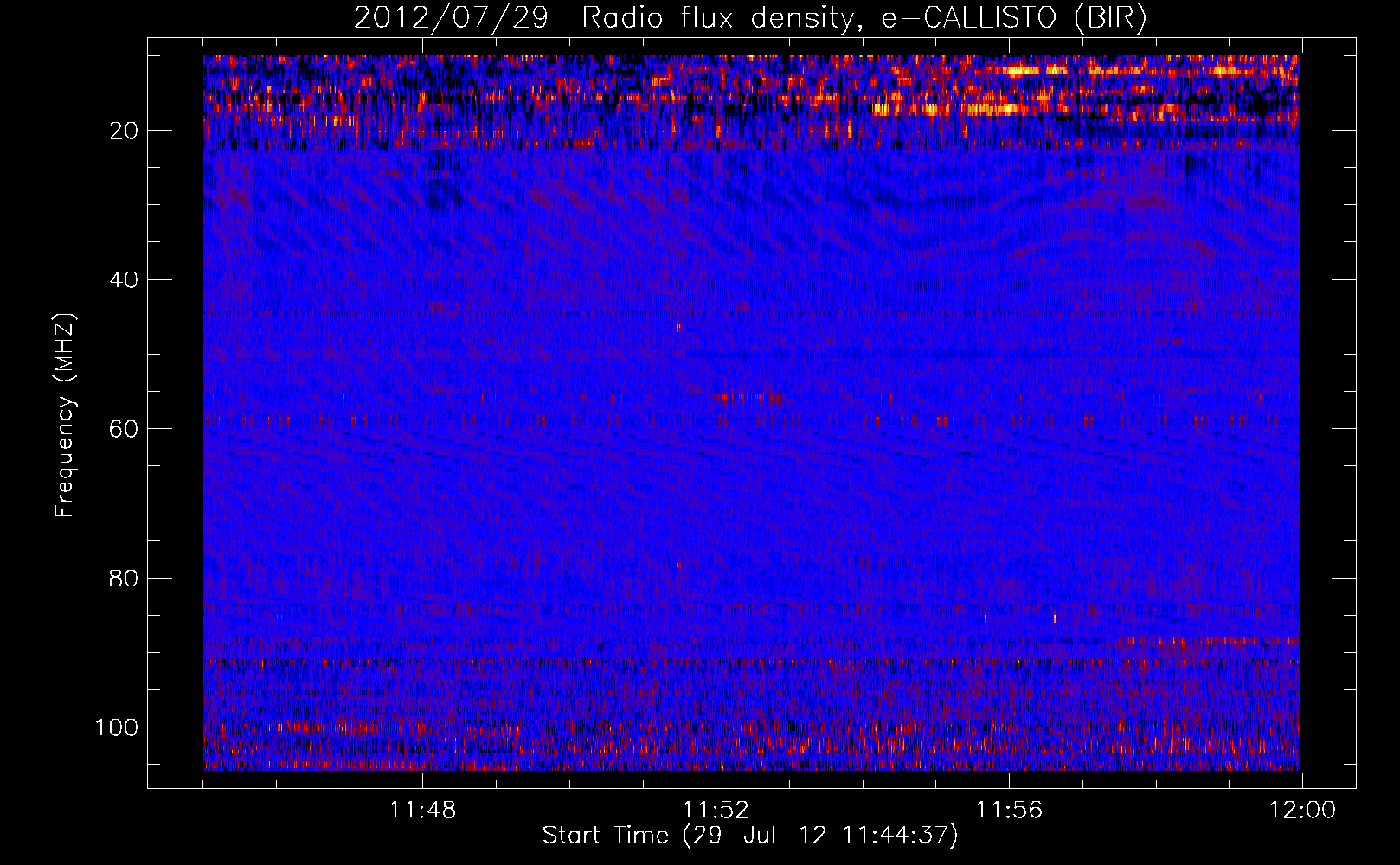Image resolution: width=1400 pixels, height=865 pixels.
Task: Click the 12:00 time tick label
Action: [x=1302, y=811]
